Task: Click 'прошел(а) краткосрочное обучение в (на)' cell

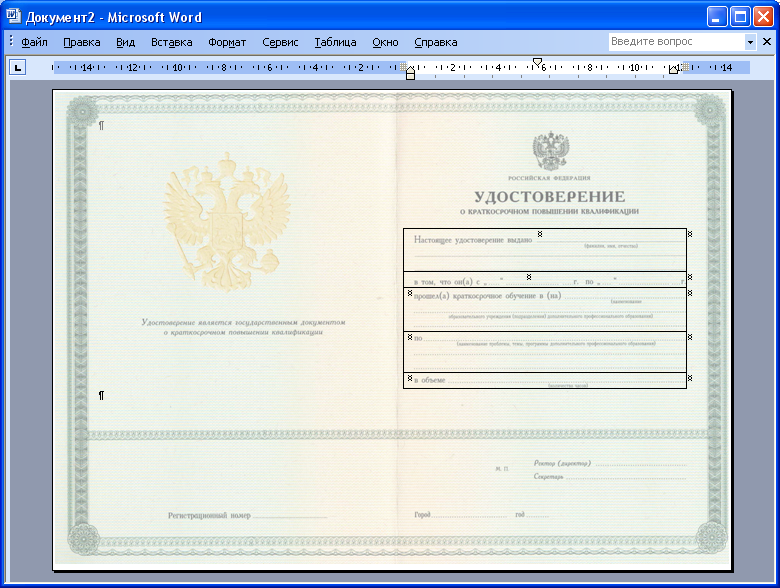Action: pos(545,309)
